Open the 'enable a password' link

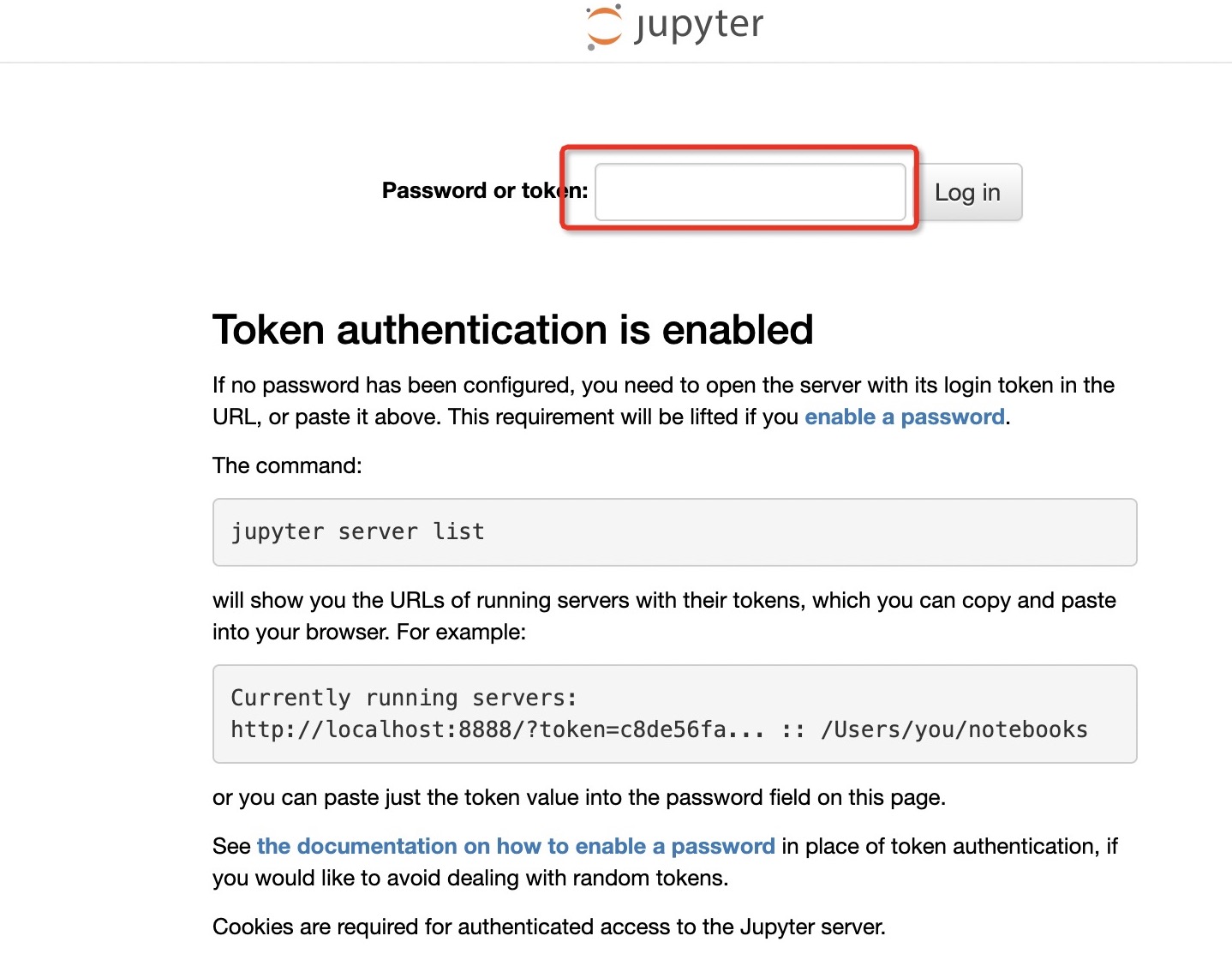(x=905, y=417)
